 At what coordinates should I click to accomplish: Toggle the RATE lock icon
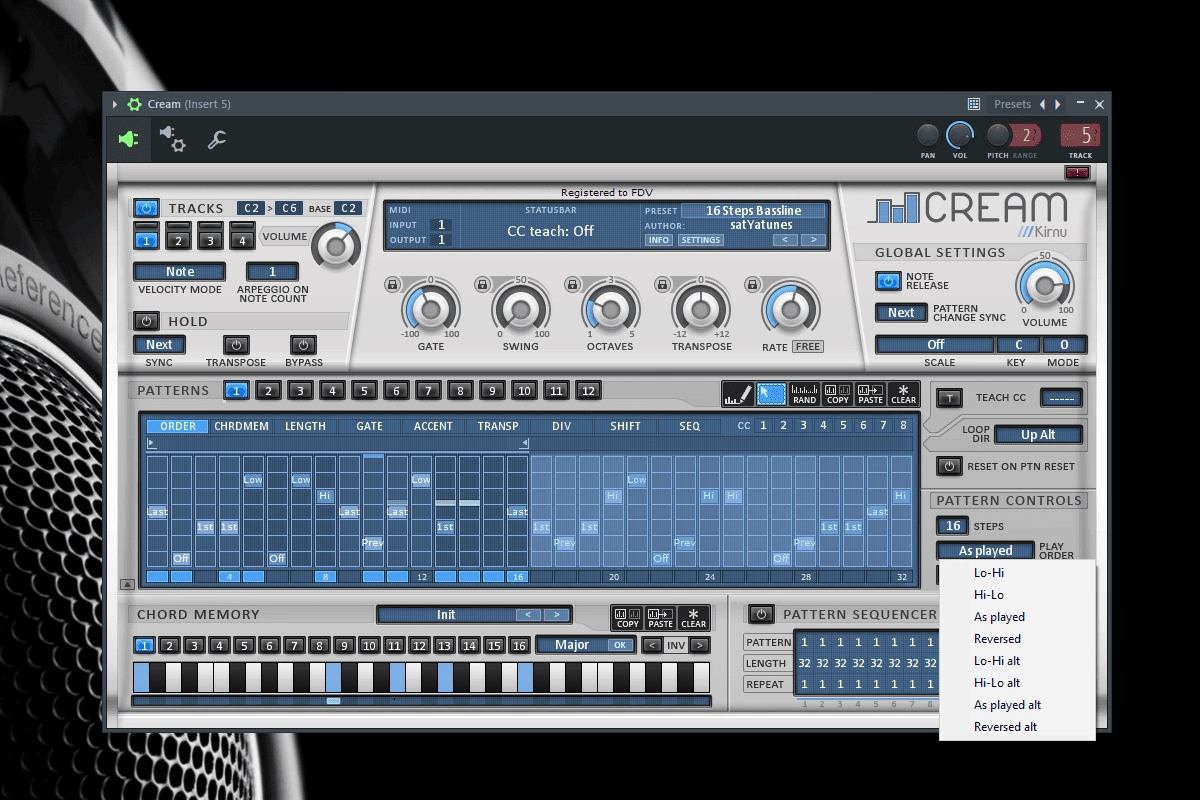(x=752, y=285)
